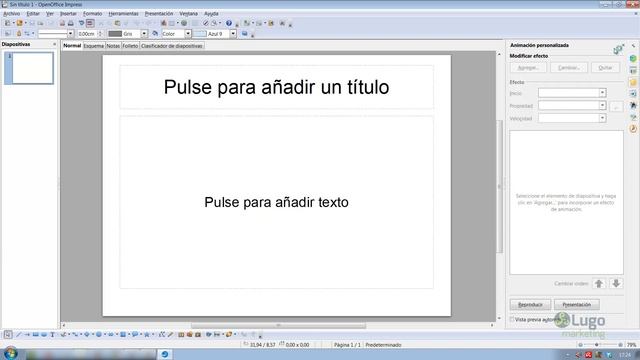Click the 'Pulse para añadir un título' placeholder
Viewport: 640px width, 360px height.
coord(276,87)
